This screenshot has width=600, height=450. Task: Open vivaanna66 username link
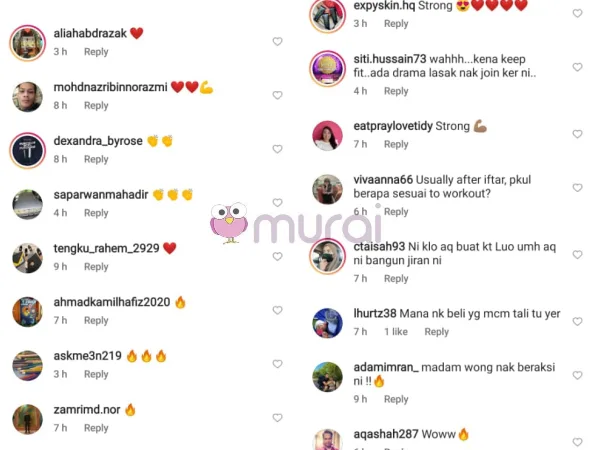pyautogui.click(x=383, y=179)
